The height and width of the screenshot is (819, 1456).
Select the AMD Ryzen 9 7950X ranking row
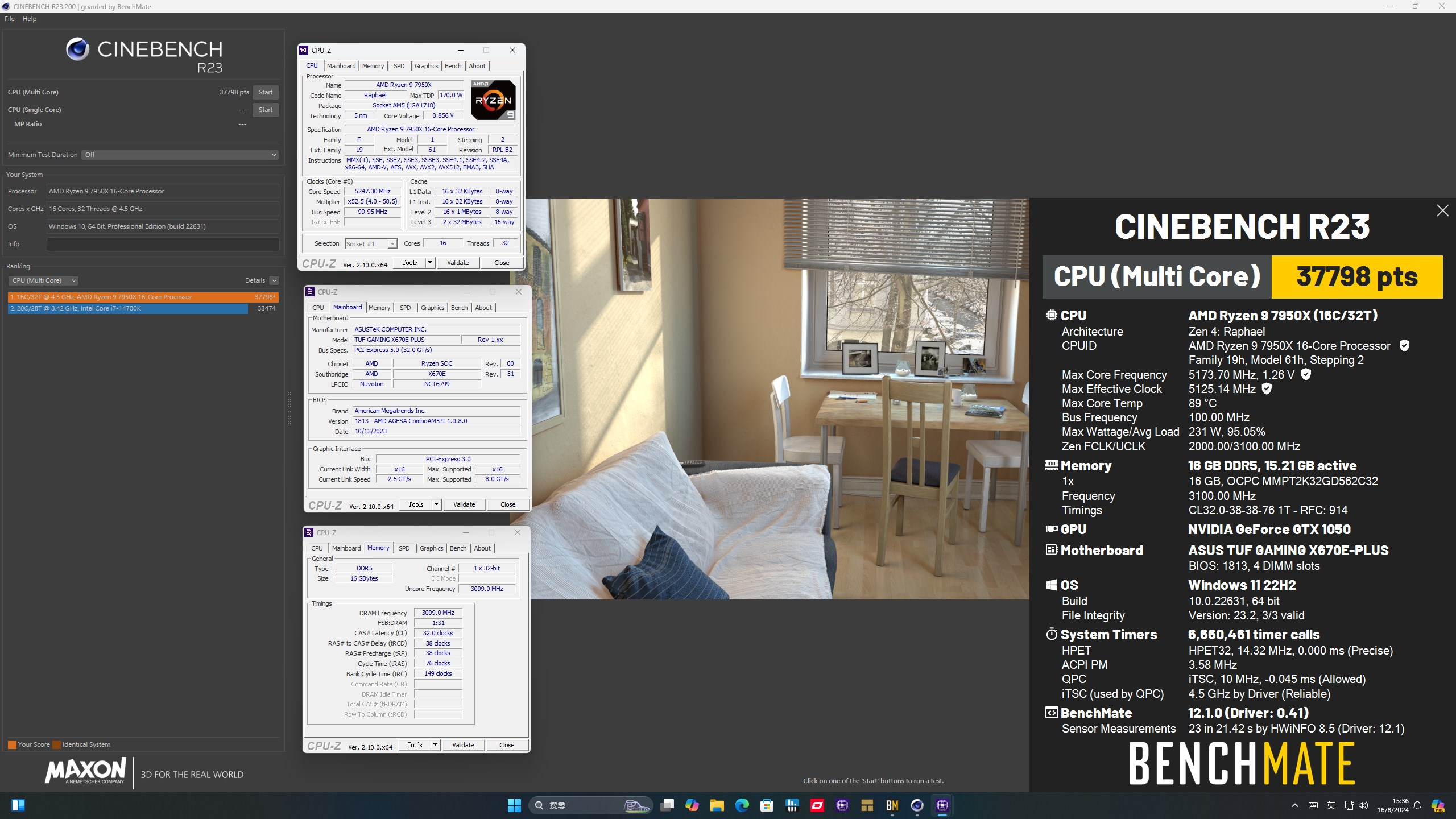pos(143,297)
